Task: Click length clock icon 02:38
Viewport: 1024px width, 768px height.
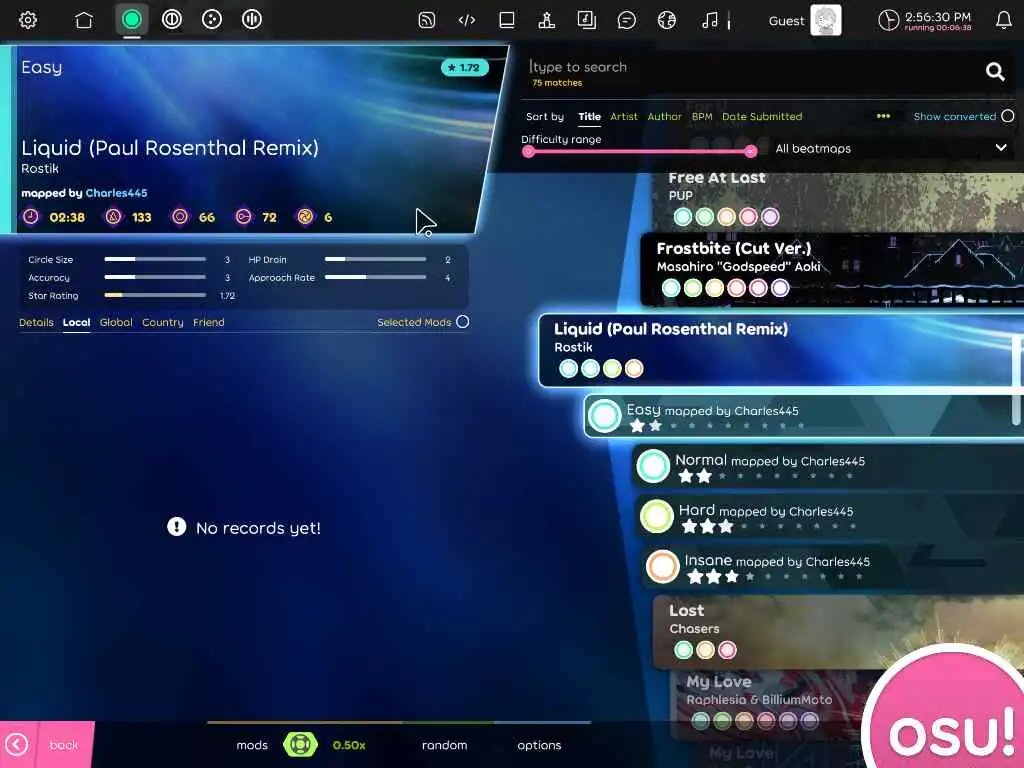Action: 31,217
